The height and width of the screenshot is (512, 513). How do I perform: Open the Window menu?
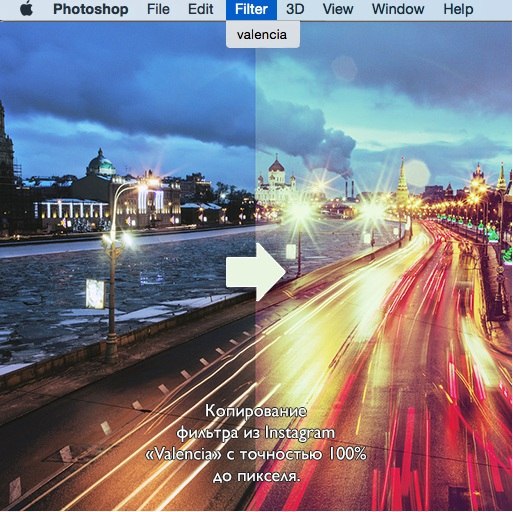point(398,9)
